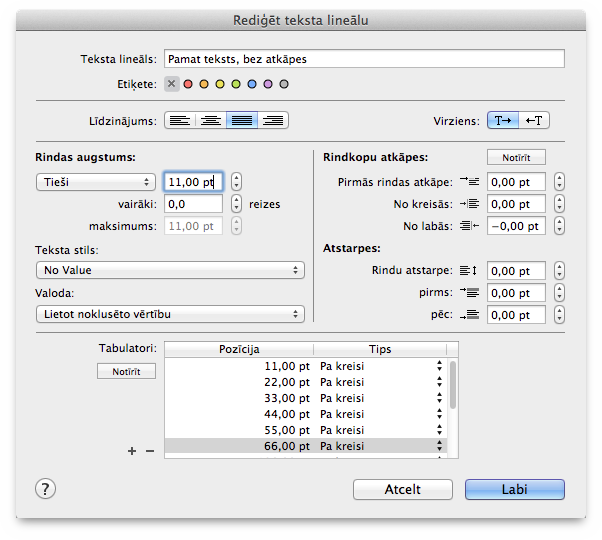The height and width of the screenshot is (540, 602).
Task: Open tab type popup for 44,00 pt
Action: tap(439, 414)
